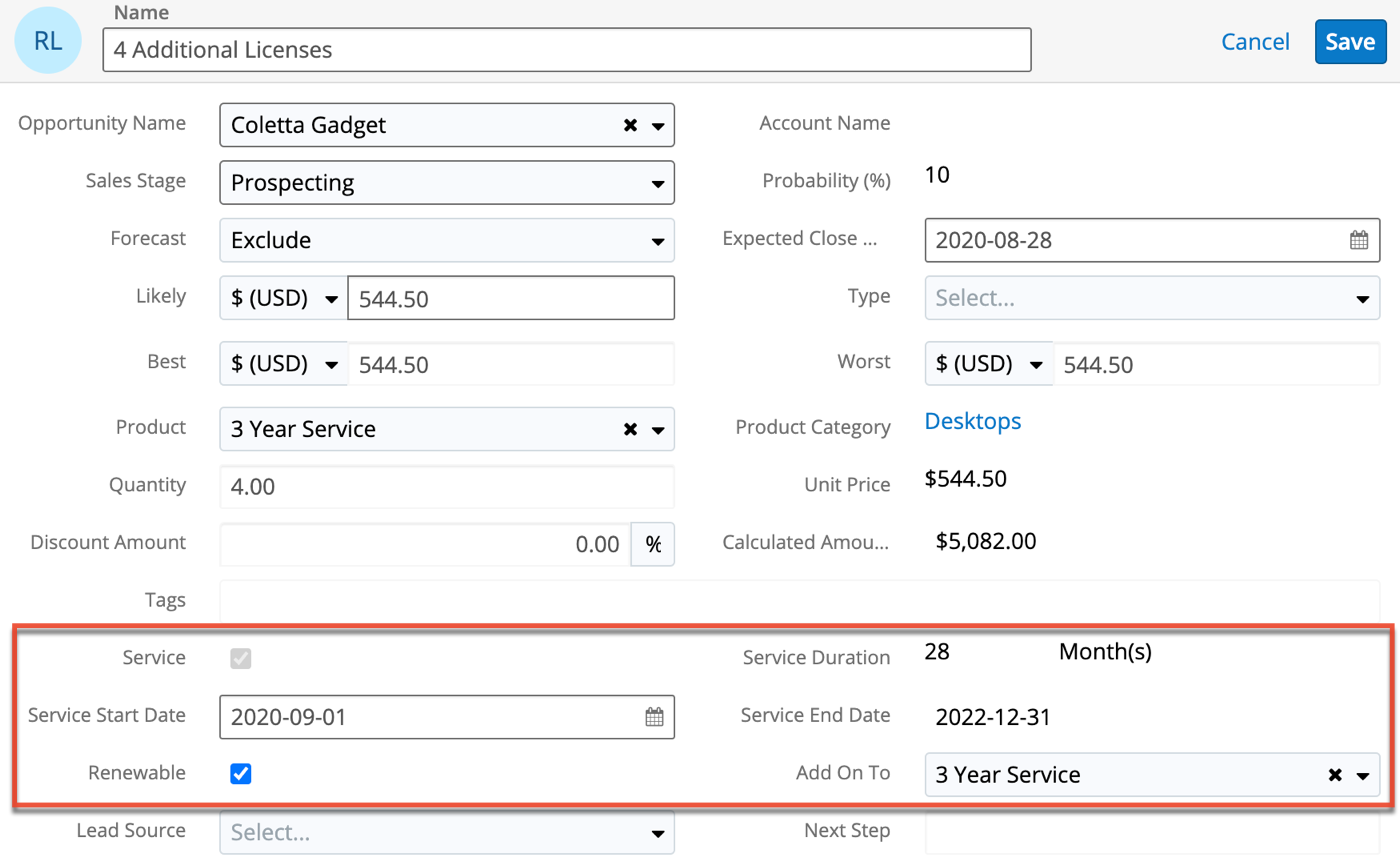Clear the Add On To selection
The image size is (1400, 866).
[x=1335, y=775]
